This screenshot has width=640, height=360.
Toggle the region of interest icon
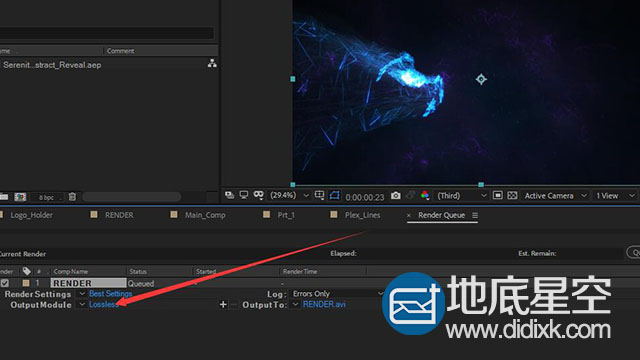pyautogui.click(x=498, y=196)
